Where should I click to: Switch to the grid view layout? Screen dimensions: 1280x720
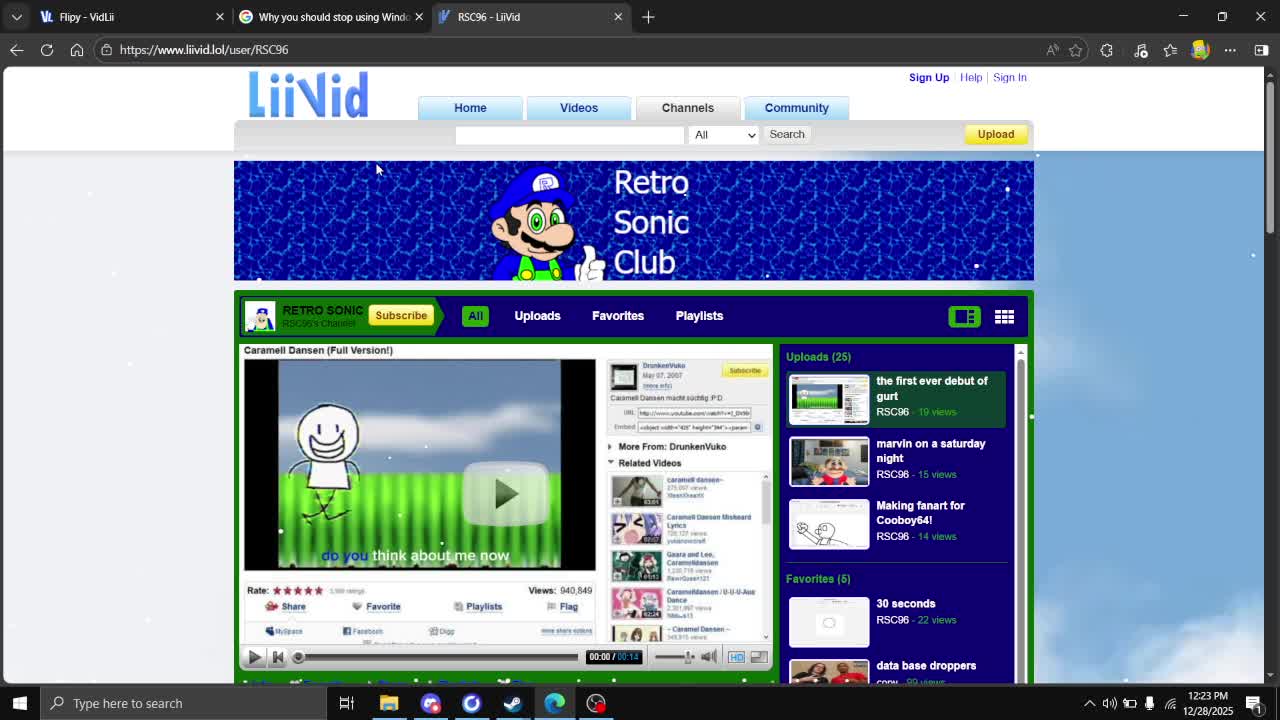click(x=1004, y=317)
